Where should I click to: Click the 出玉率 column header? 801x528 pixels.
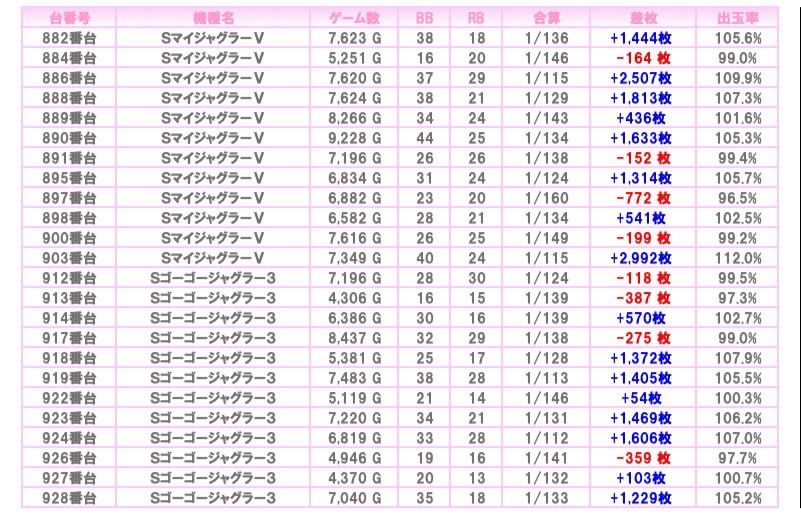(738, 18)
